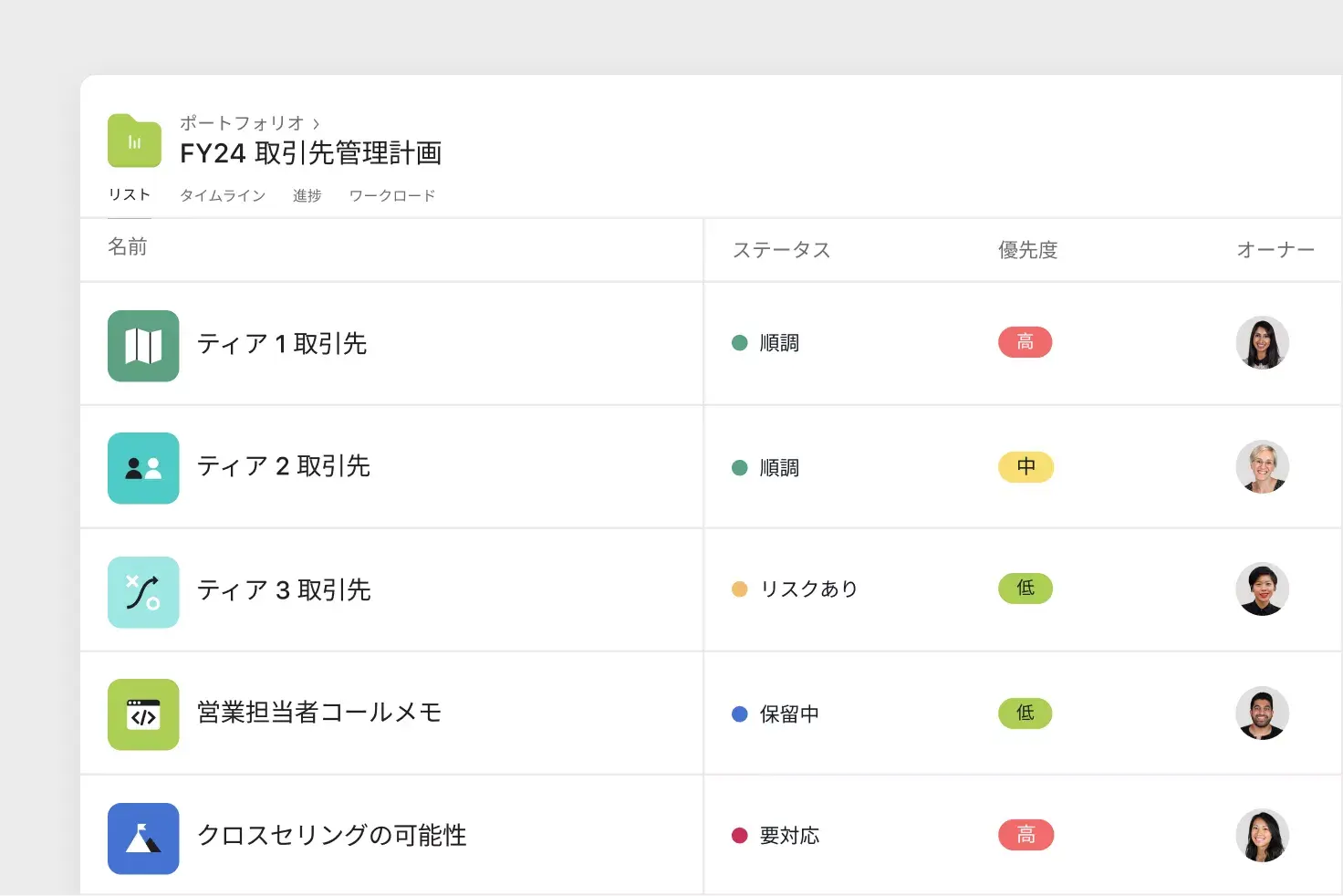Select the mountain icon for クロスセリングの可能性
Viewport: 1343px width, 896px height.
pyautogui.click(x=143, y=838)
